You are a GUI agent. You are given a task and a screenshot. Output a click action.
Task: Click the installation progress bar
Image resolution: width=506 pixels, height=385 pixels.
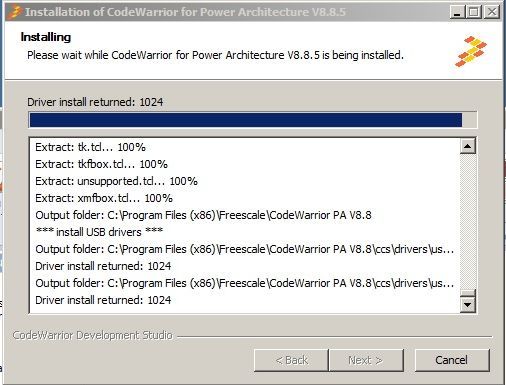(x=253, y=120)
